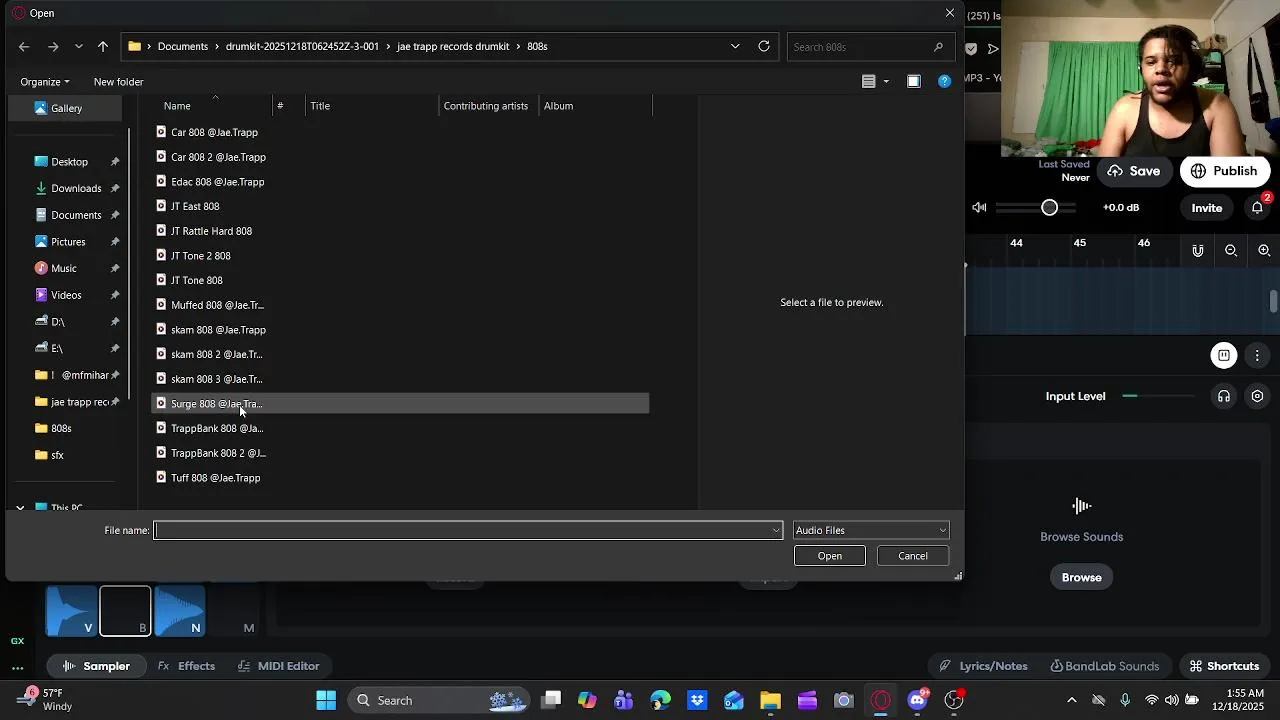Image resolution: width=1280 pixels, height=720 pixels.
Task: Toggle headphone input monitoring icon
Action: coord(1224,396)
